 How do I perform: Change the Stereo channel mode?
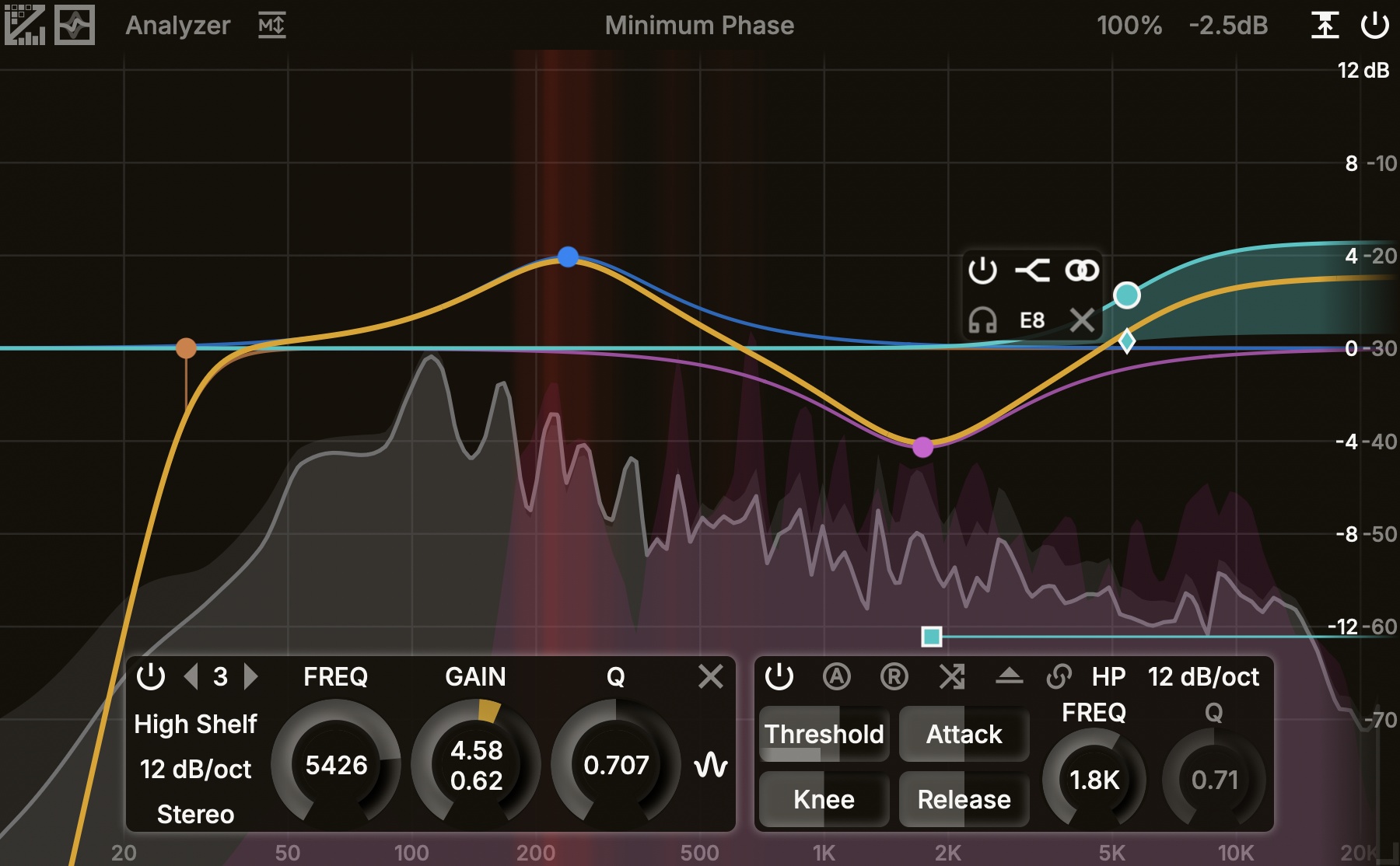[x=195, y=814]
